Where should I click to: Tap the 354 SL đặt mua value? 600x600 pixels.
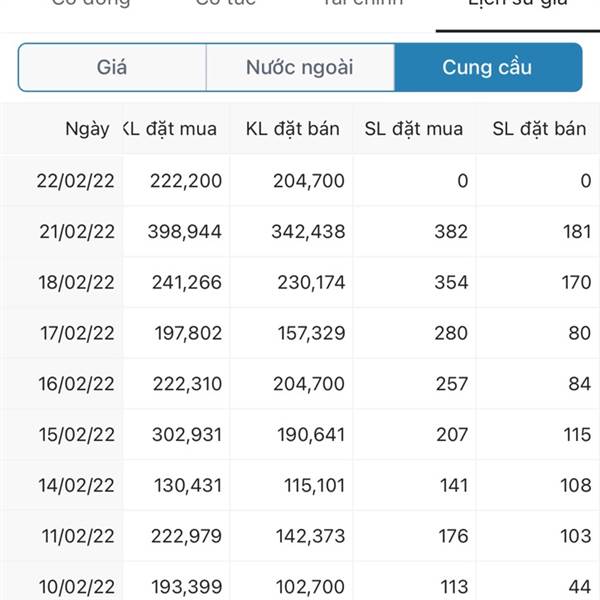pos(451,282)
